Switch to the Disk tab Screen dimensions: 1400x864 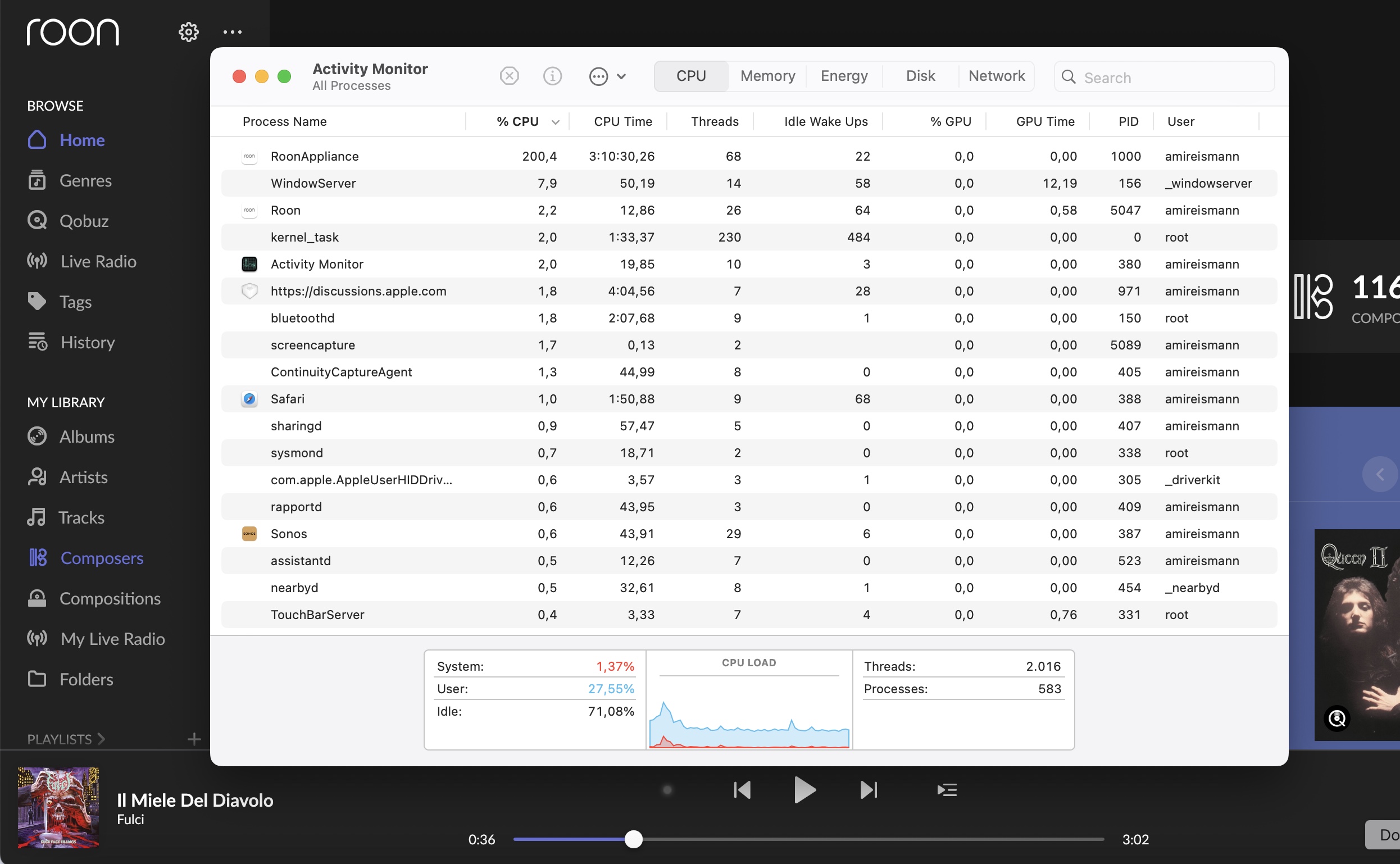920,76
